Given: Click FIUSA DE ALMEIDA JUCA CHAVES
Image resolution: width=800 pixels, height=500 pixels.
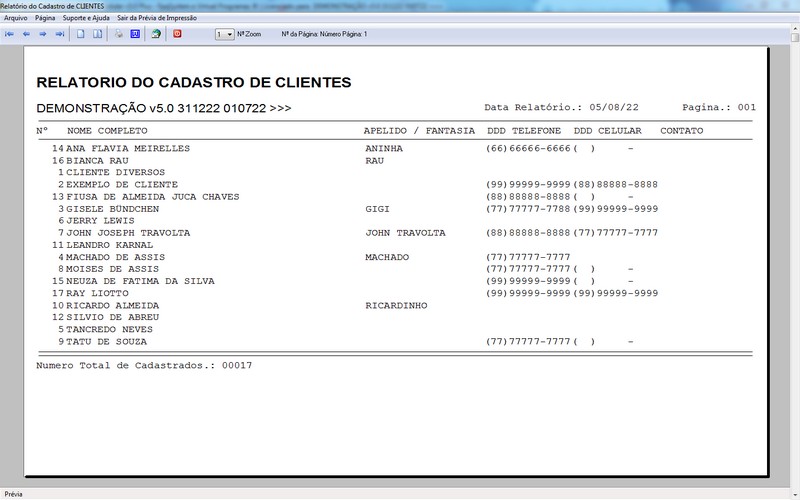Looking at the screenshot, I should [153, 197].
